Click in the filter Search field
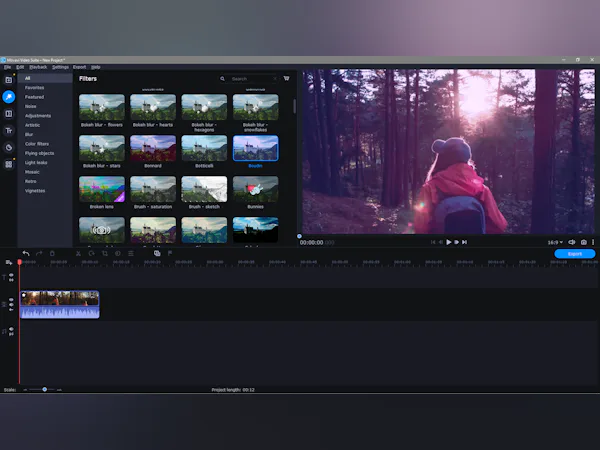Image resolution: width=600 pixels, height=450 pixels. pyautogui.click(x=251, y=79)
